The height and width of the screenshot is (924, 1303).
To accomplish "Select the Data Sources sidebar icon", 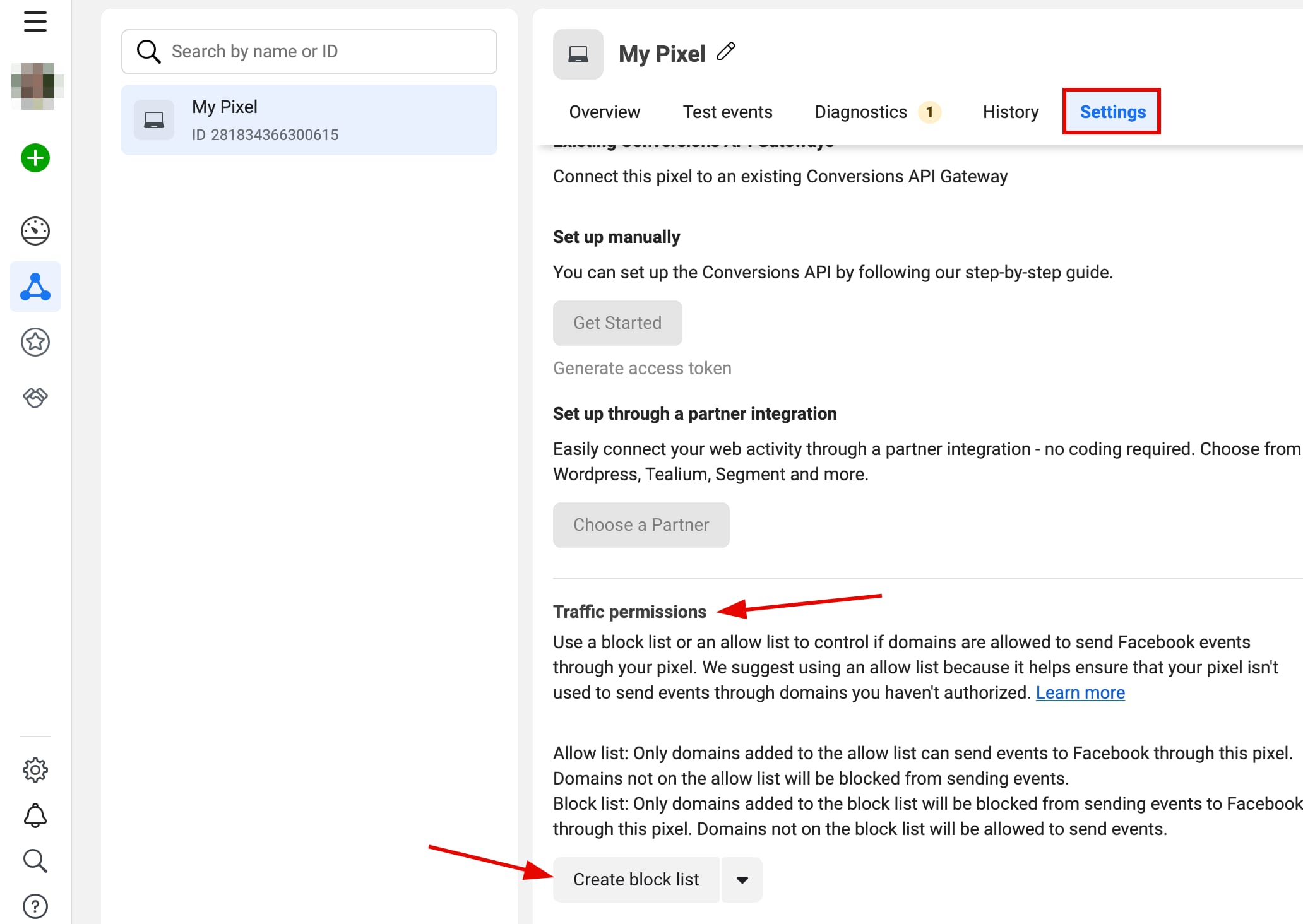I will coord(35,287).
